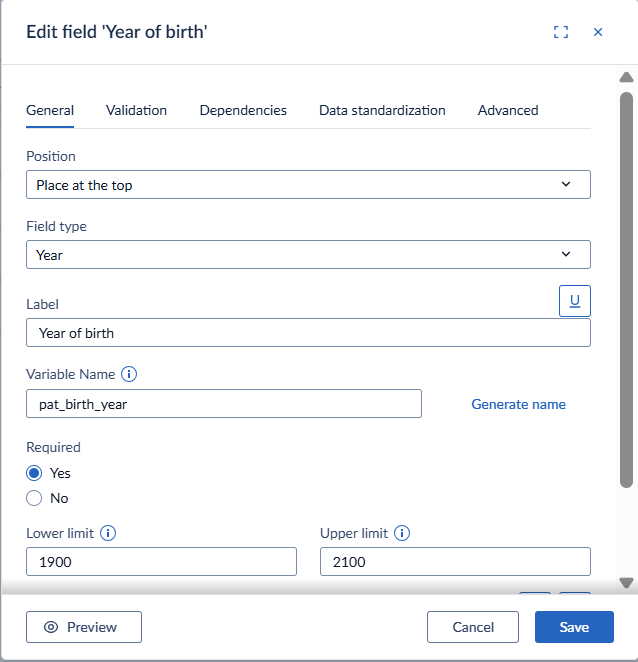Viewport: 638px width, 662px height.
Task: Click the Generate name link
Action: (x=519, y=404)
